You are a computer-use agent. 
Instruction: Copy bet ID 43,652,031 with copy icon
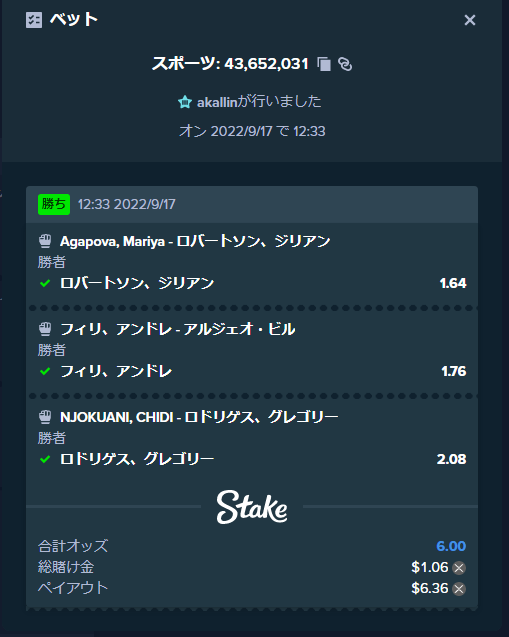324,64
